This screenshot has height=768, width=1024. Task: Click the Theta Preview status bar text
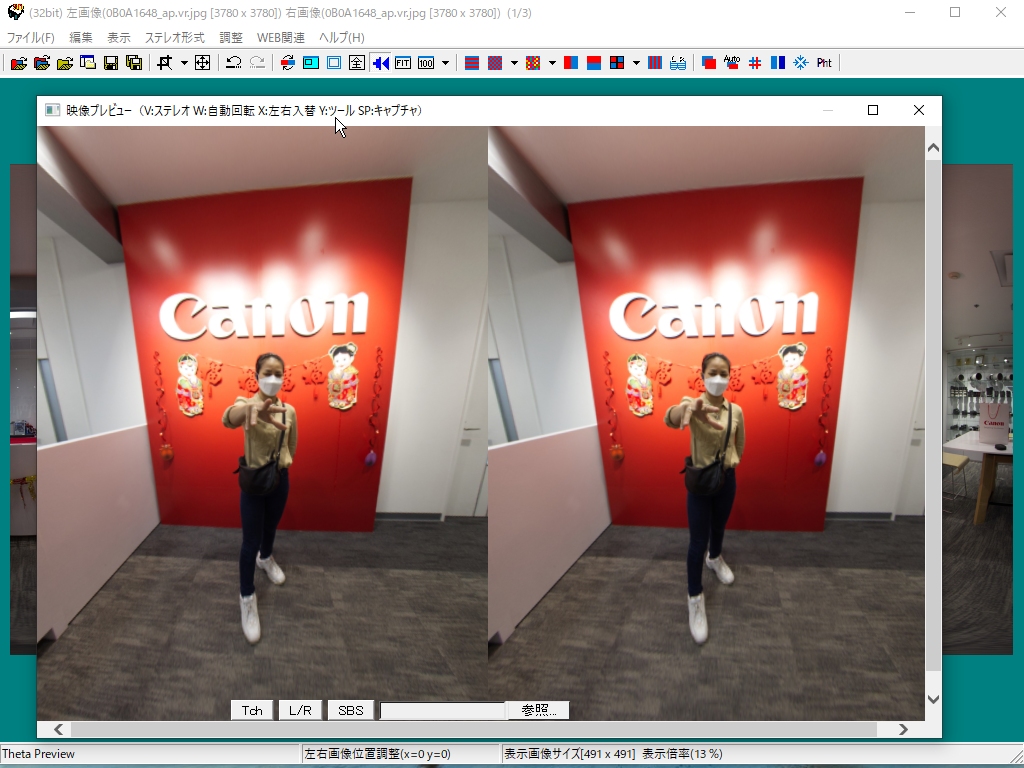(39, 754)
